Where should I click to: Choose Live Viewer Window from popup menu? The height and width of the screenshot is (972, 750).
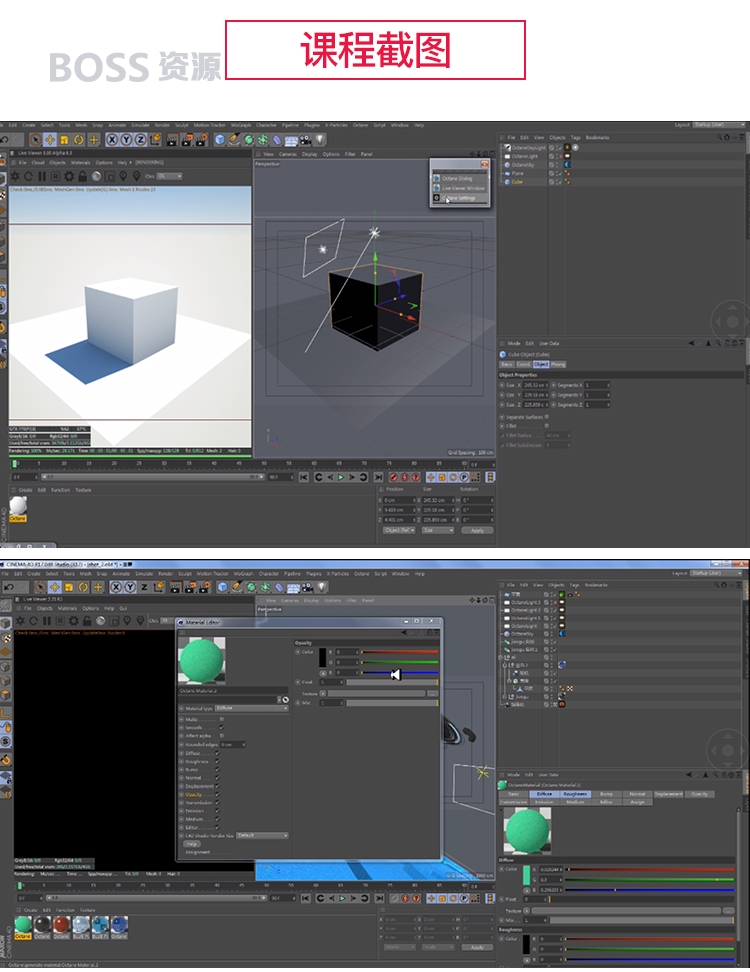[x=460, y=188]
